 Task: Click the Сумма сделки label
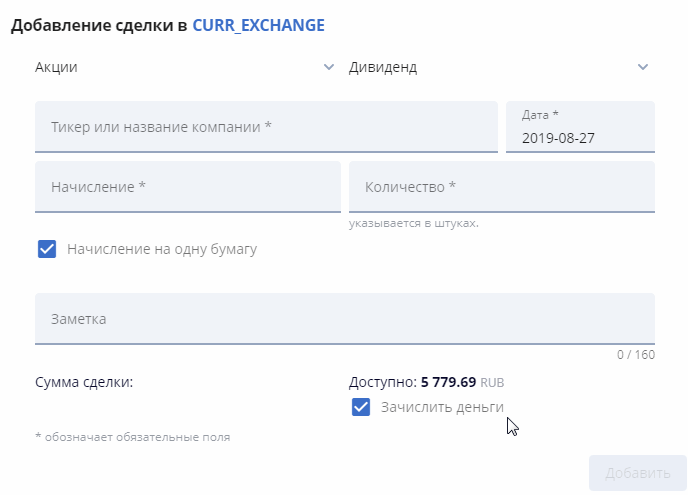tap(84, 381)
